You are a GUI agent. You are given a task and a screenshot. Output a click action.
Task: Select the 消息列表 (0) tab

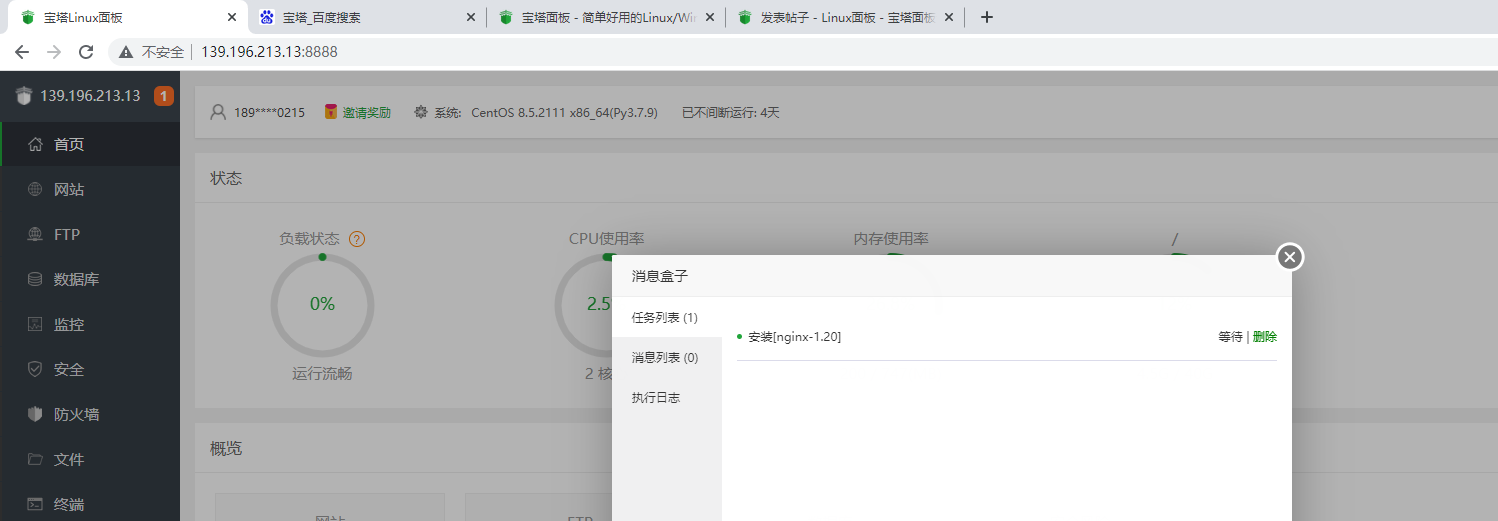pyautogui.click(x=666, y=357)
